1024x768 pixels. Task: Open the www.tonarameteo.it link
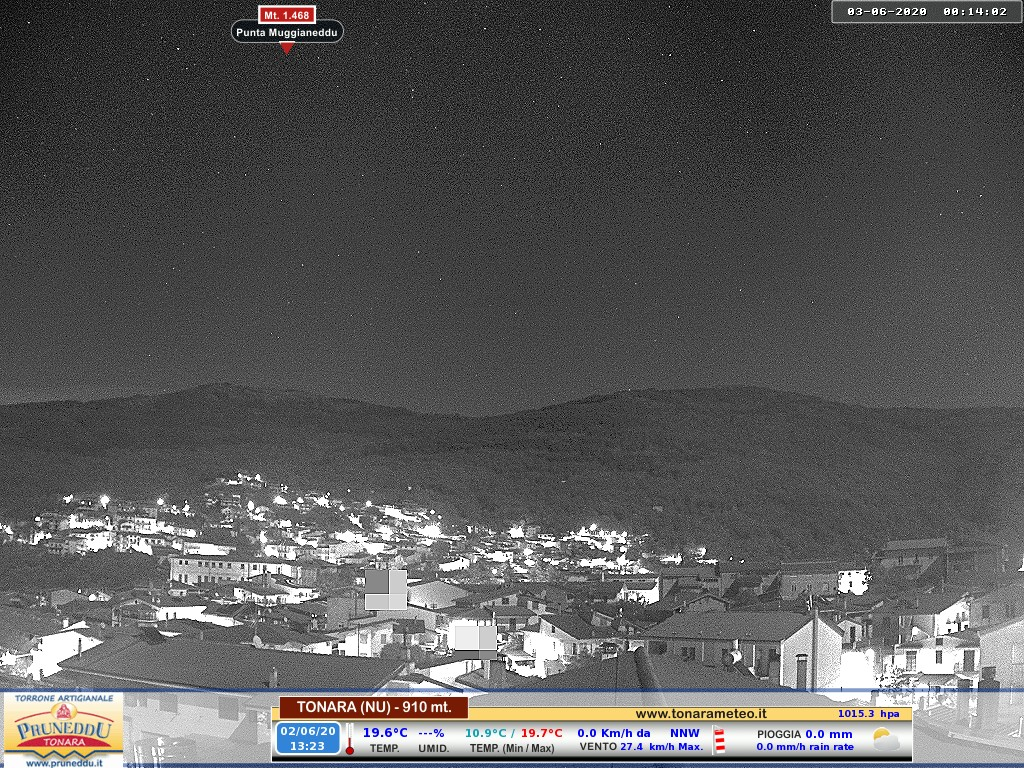tap(701, 714)
